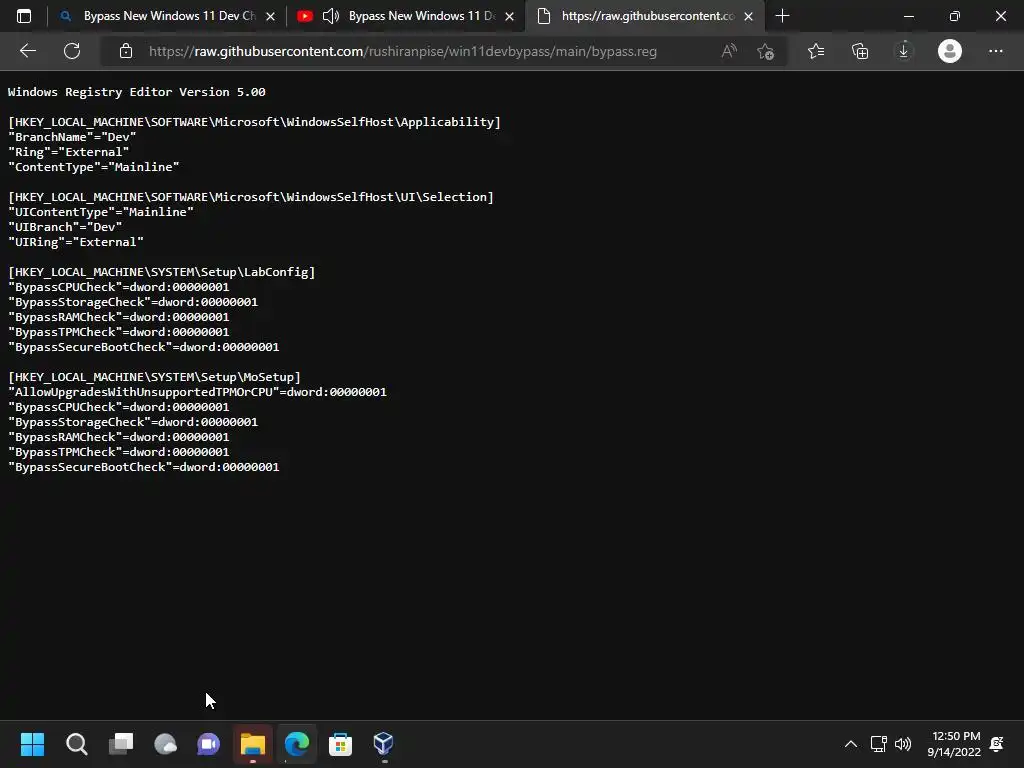
Task: Open VirtualBox from the taskbar
Action: 383,744
